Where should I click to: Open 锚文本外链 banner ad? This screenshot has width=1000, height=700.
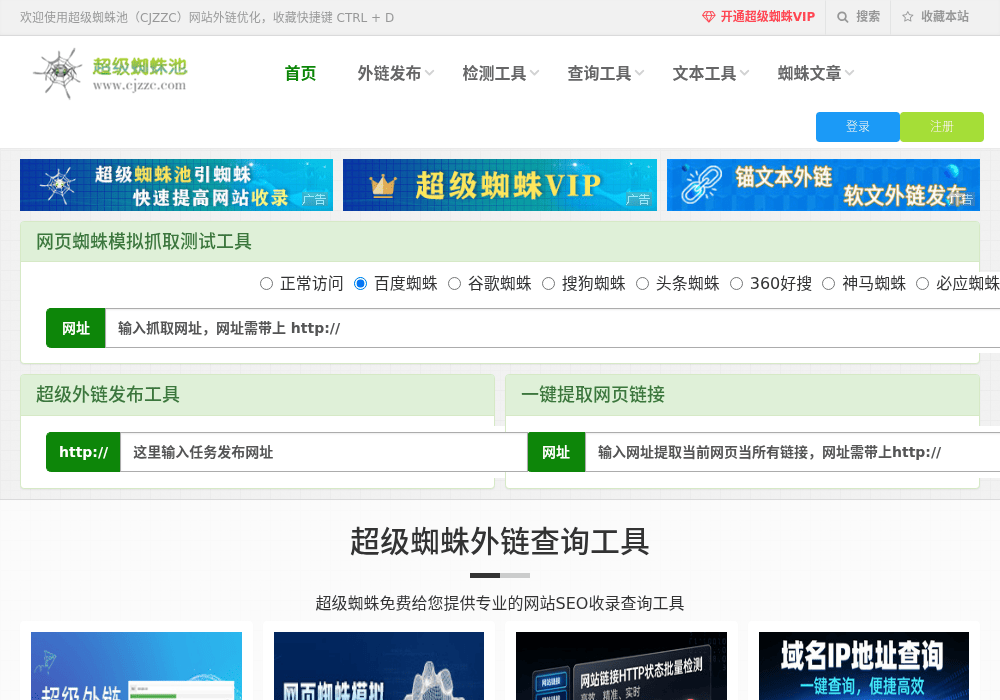point(823,185)
